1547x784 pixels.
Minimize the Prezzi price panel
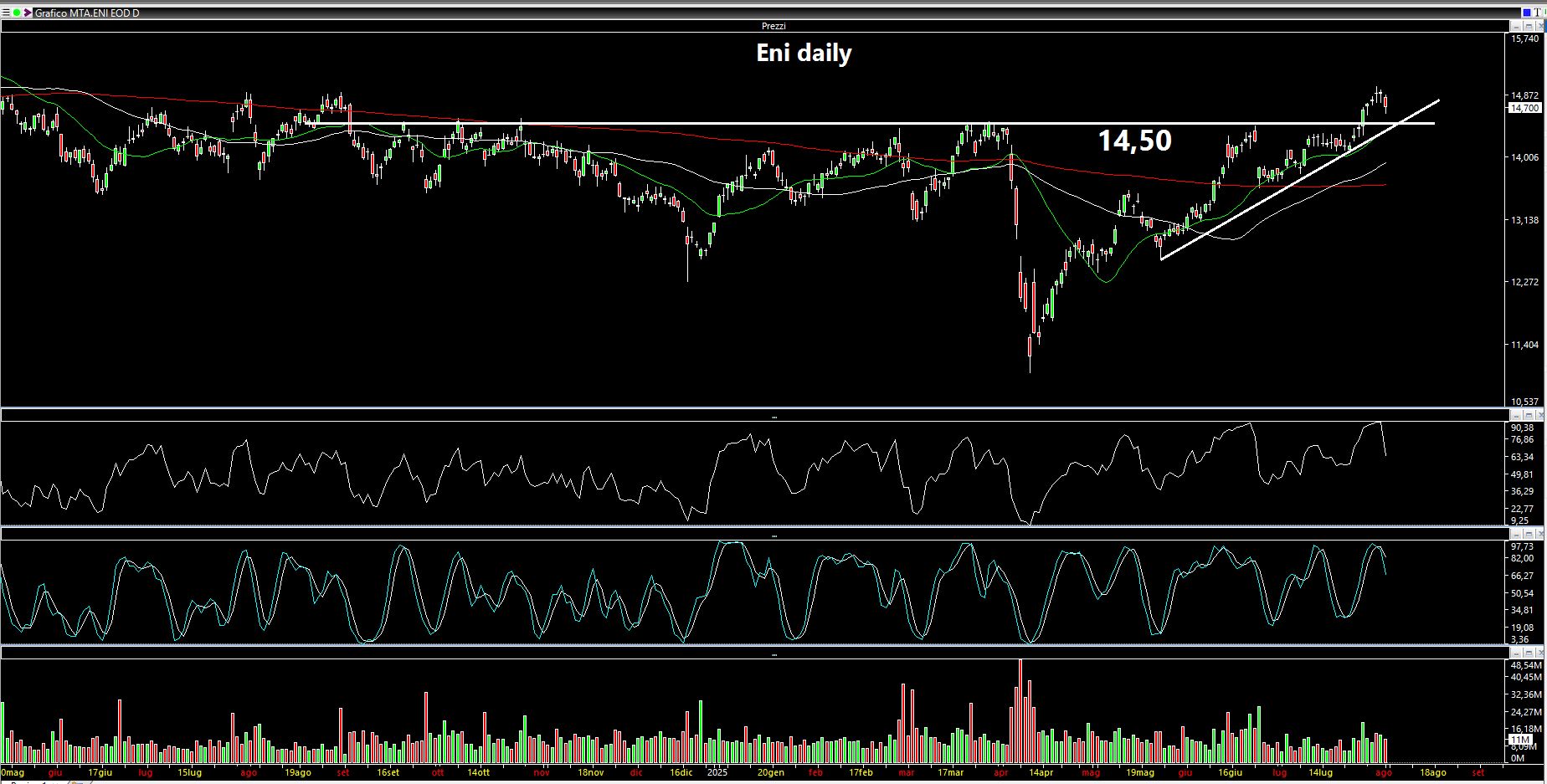tap(1516, 27)
